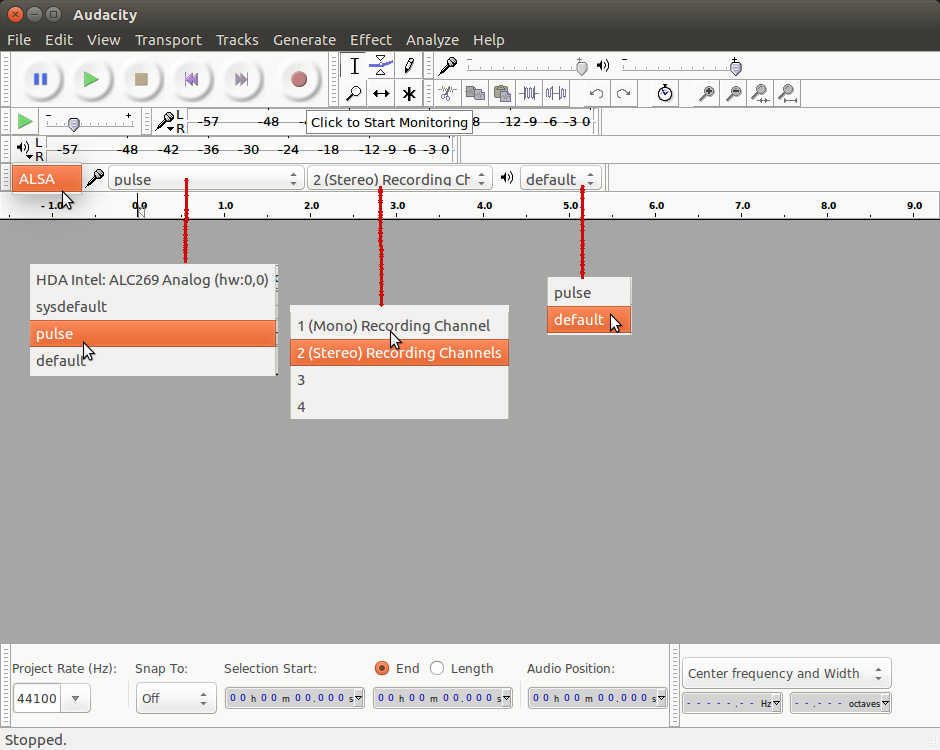Open Center frequency and Width dropdown
This screenshot has width=940, height=750.
pyautogui.click(x=787, y=673)
